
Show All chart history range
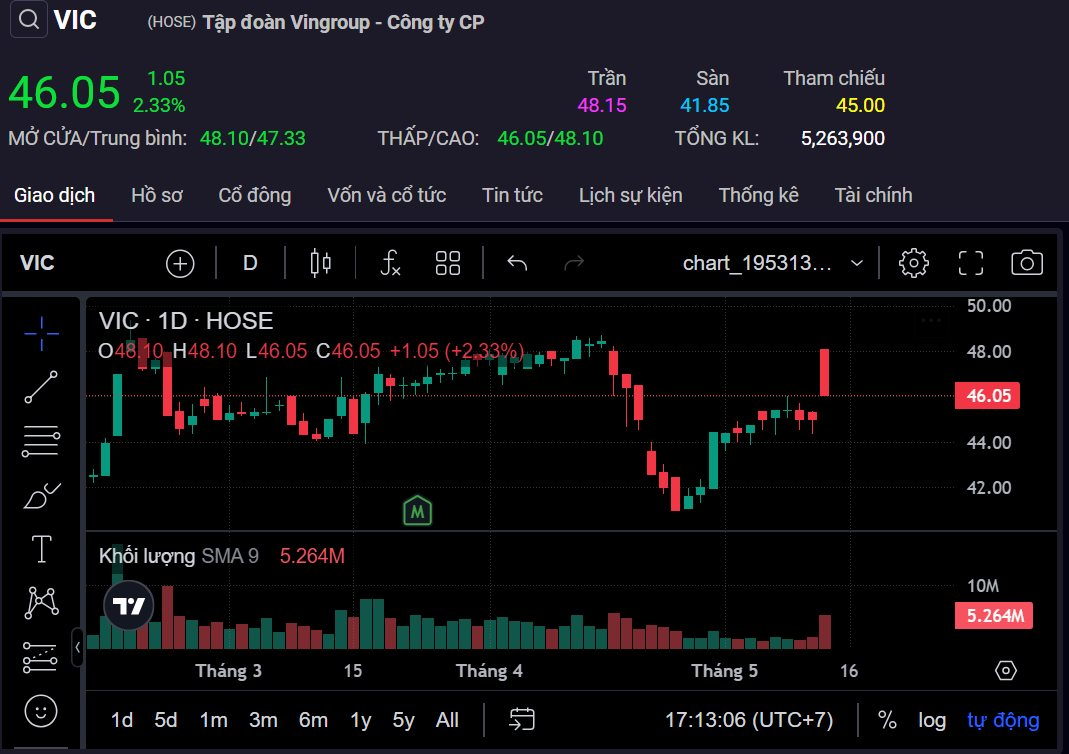tap(447, 720)
